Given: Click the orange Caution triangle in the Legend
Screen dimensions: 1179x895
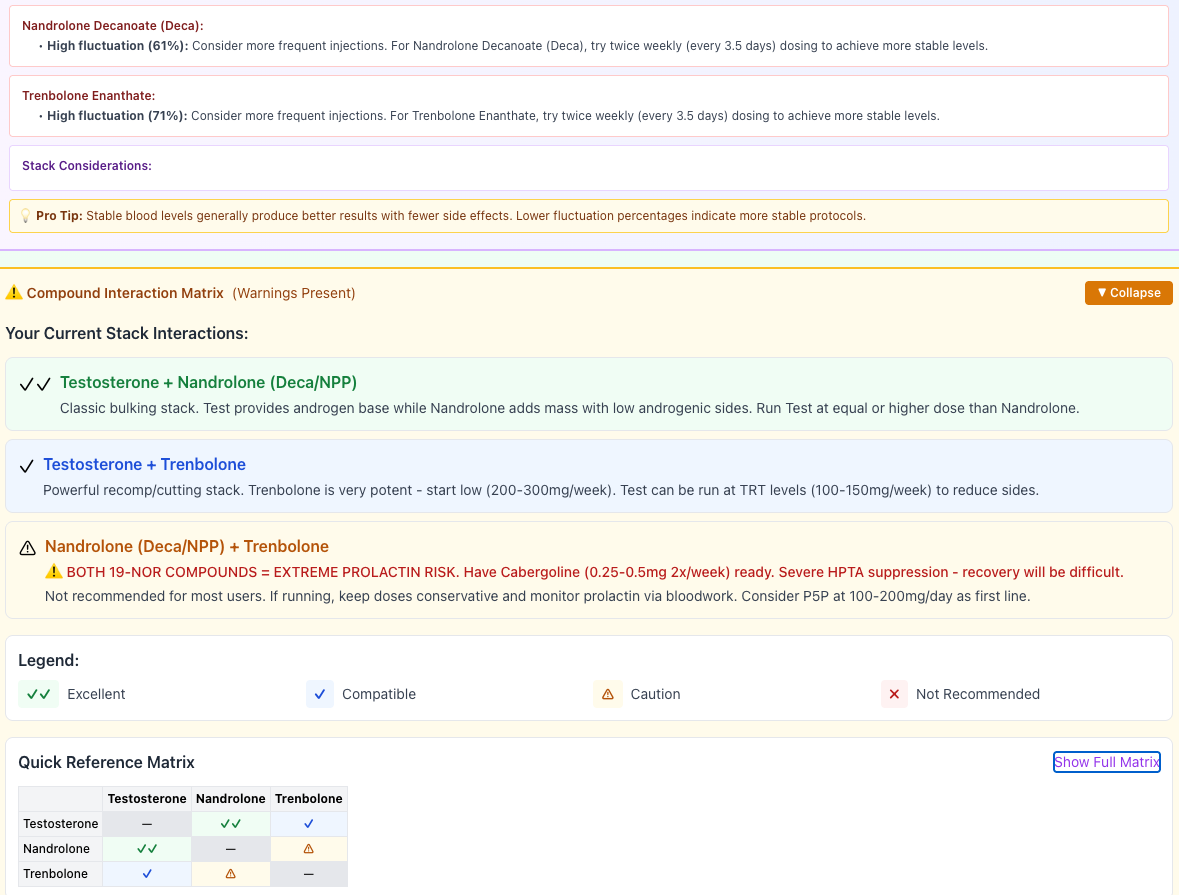Looking at the screenshot, I should coord(608,694).
